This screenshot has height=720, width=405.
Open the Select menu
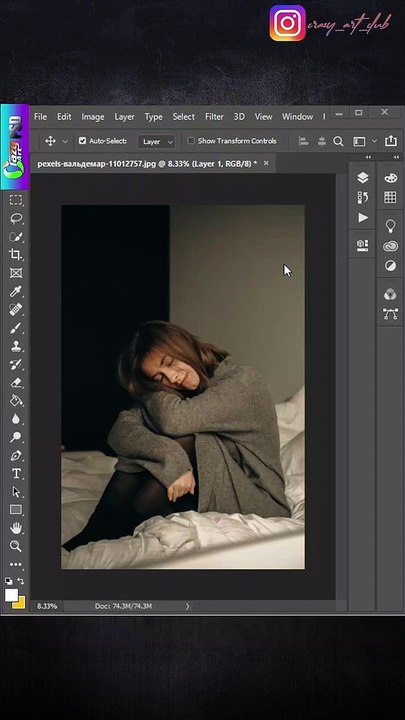coord(184,117)
